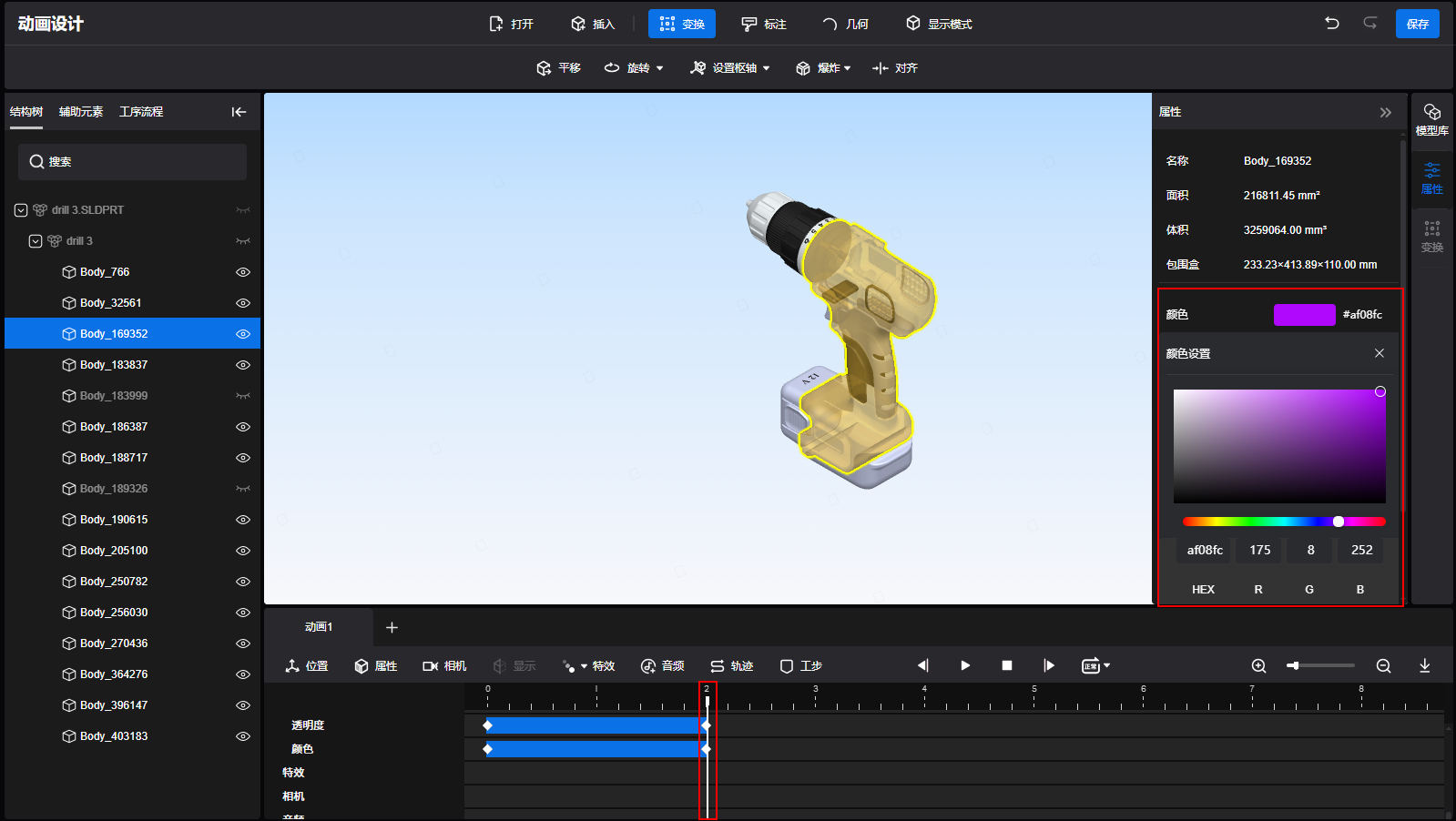This screenshot has width=1456, height=821.
Task: Click the 对齐 align tool
Action: coord(895,68)
